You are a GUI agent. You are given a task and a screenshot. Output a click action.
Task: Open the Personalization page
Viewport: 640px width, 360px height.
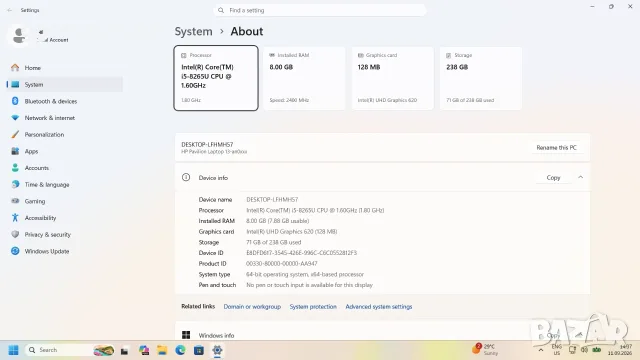64,135
